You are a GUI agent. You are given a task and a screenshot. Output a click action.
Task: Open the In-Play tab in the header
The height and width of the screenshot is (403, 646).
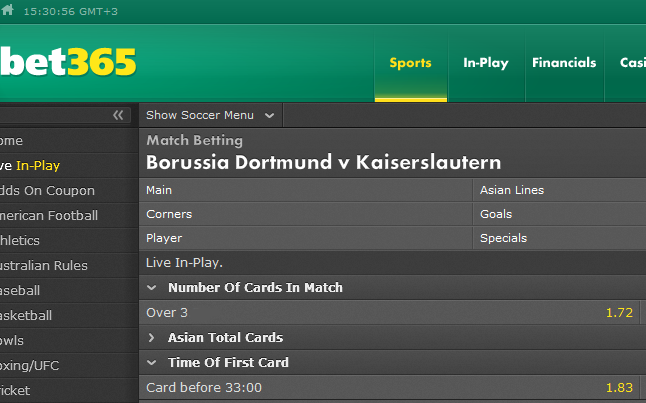pyautogui.click(x=486, y=63)
